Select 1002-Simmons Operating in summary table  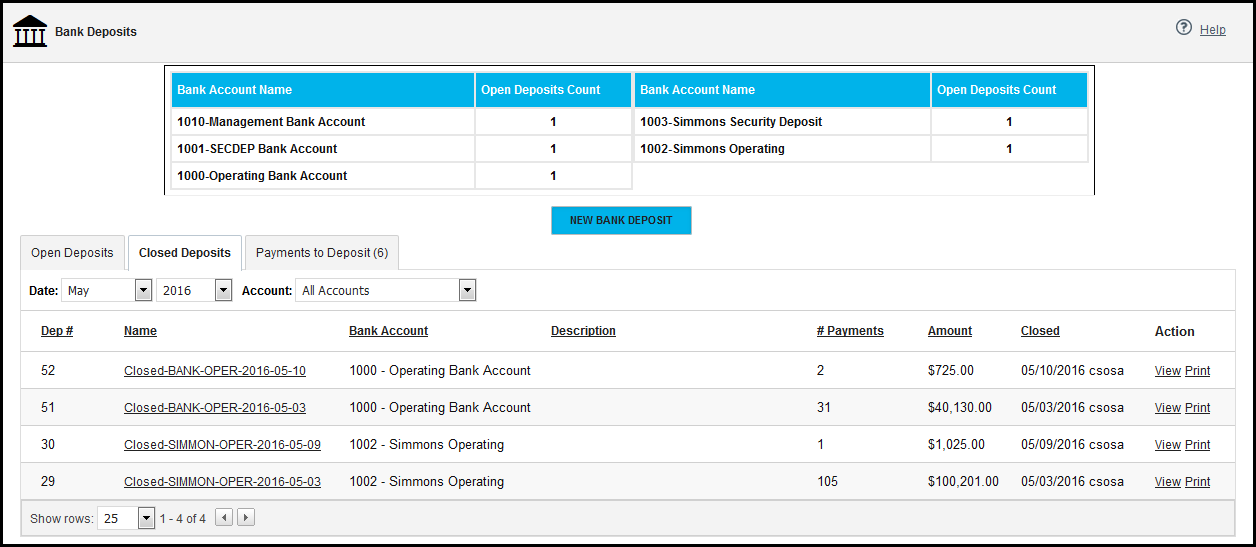point(712,149)
